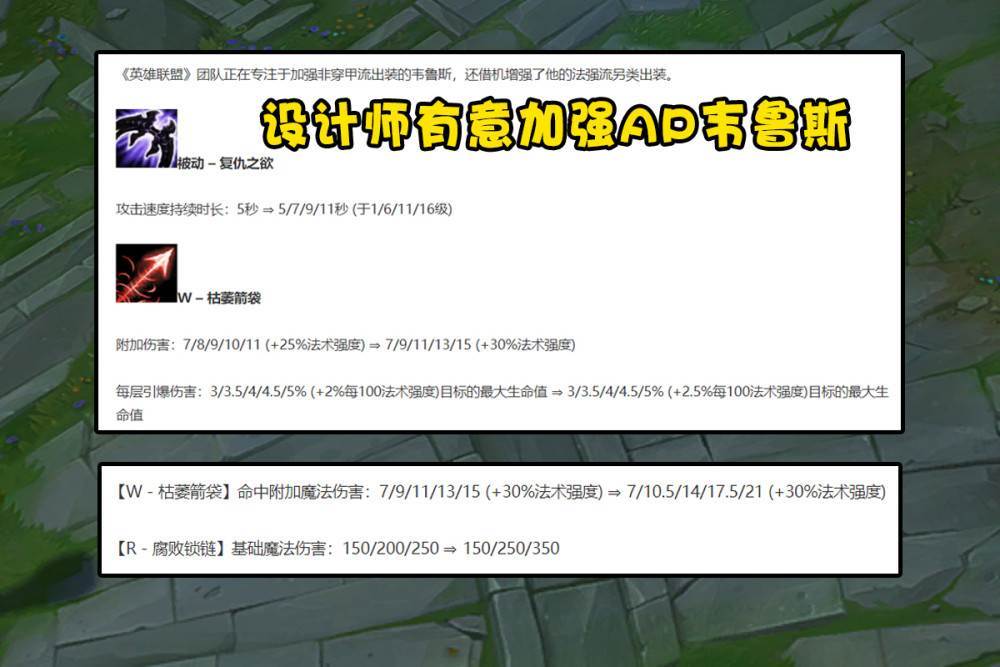The image size is (1000, 667).
Task: Click the line starting 攻击速度持续时长
Action: (284, 209)
